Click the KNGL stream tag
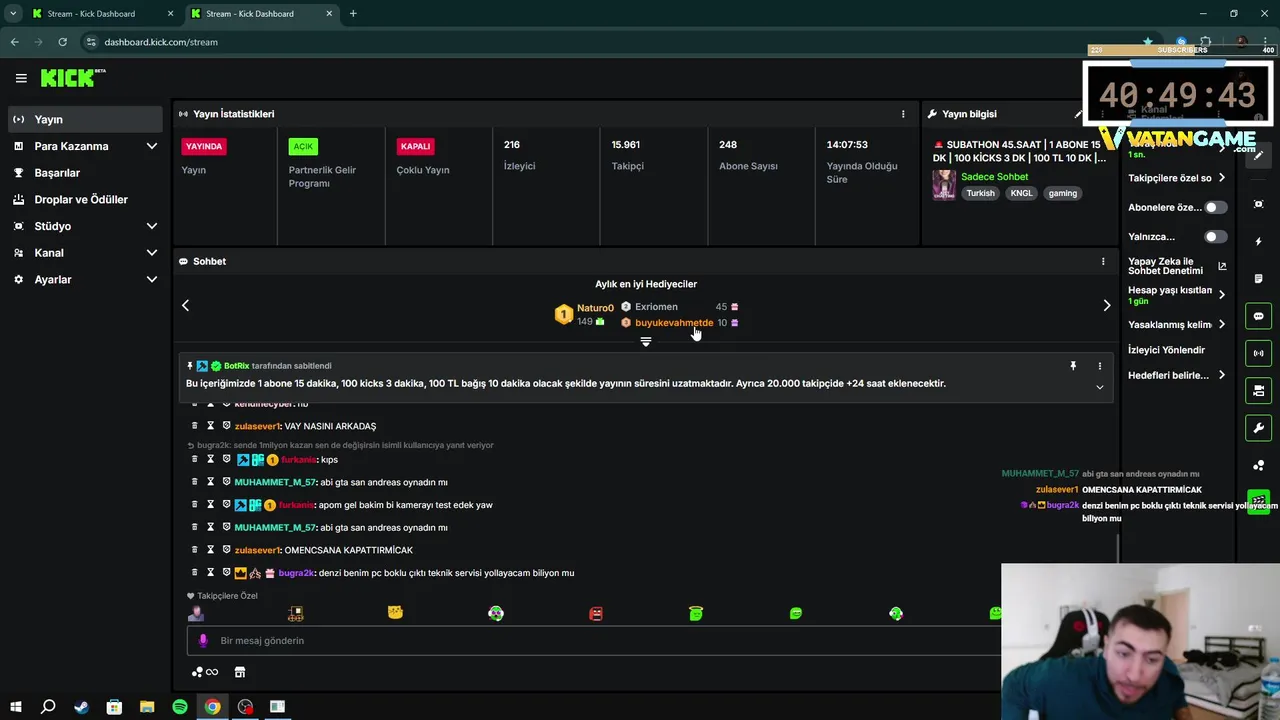The height and width of the screenshot is (720, 1280). (x=1021, y=193)
